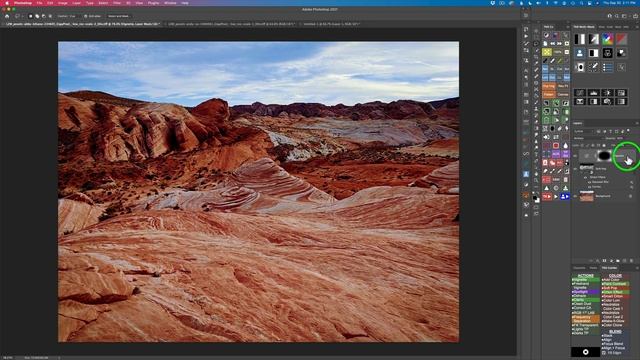Click the yellow button in TK Cx panel

click(547, 52)
